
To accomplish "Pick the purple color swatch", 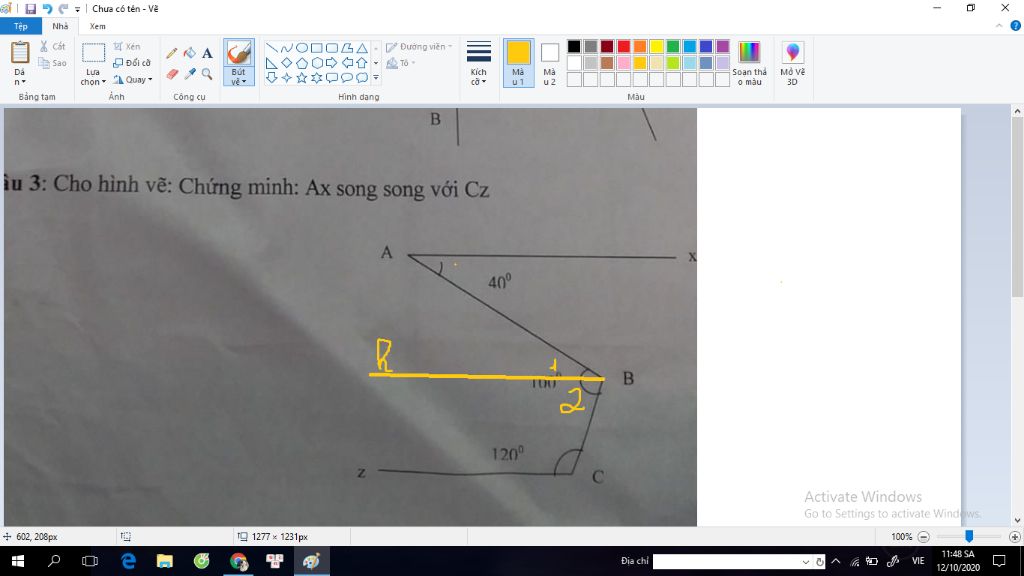I will point(722,46).
